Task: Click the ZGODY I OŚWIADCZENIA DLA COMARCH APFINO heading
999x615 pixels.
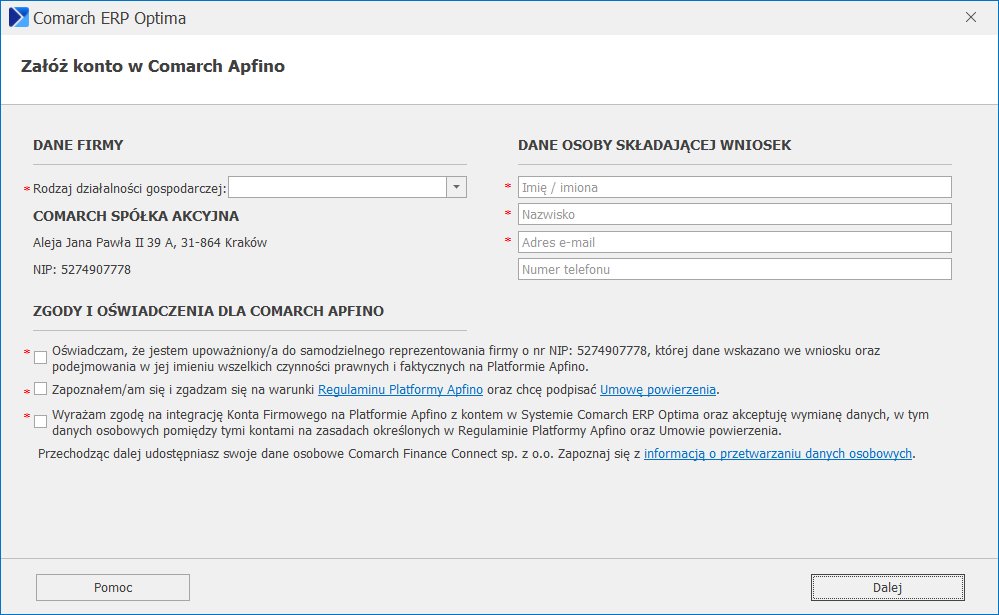Action: (208, 311)
